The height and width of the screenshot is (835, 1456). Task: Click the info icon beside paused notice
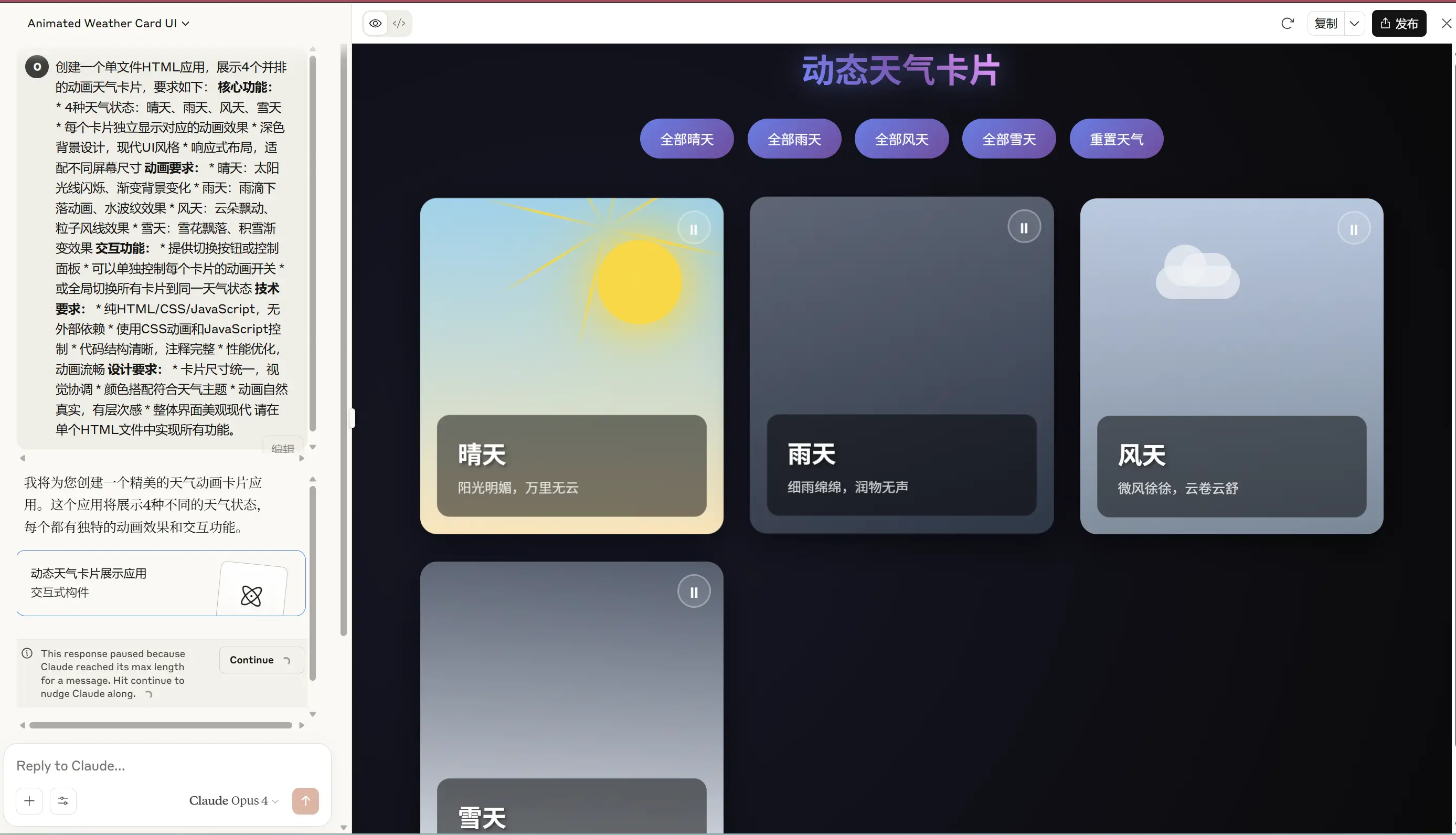(27, 653)
